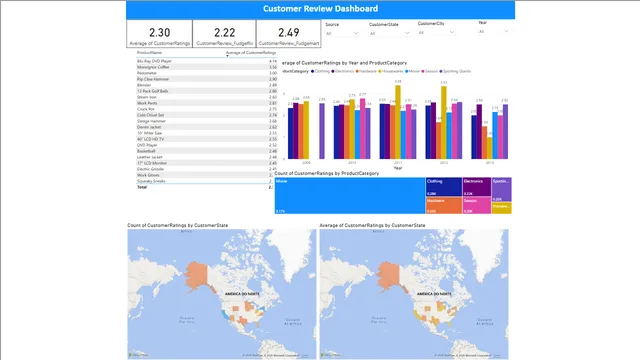Select the yellow Housewares treemap tile

[x=502, y=208]
